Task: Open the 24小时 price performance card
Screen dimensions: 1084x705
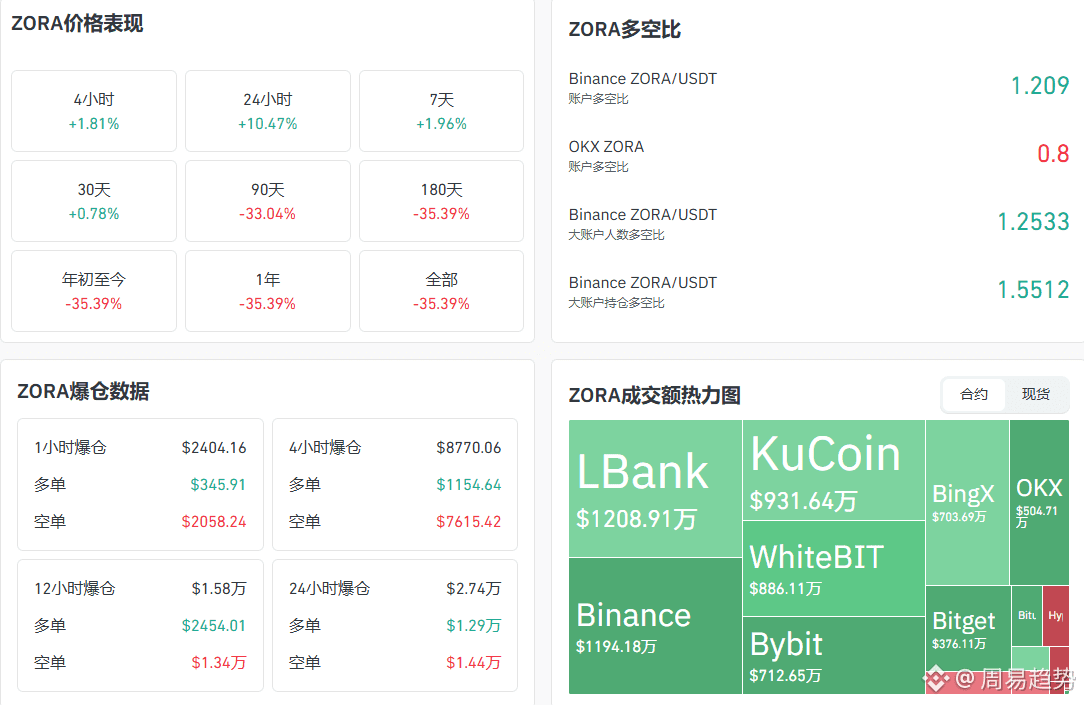Action: point(268,111)
